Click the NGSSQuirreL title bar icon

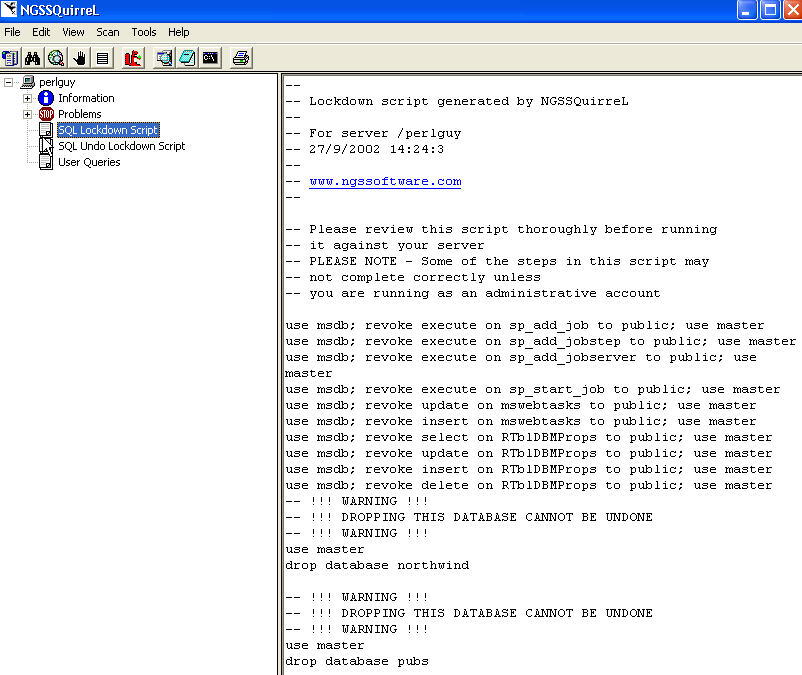point(9,9)
